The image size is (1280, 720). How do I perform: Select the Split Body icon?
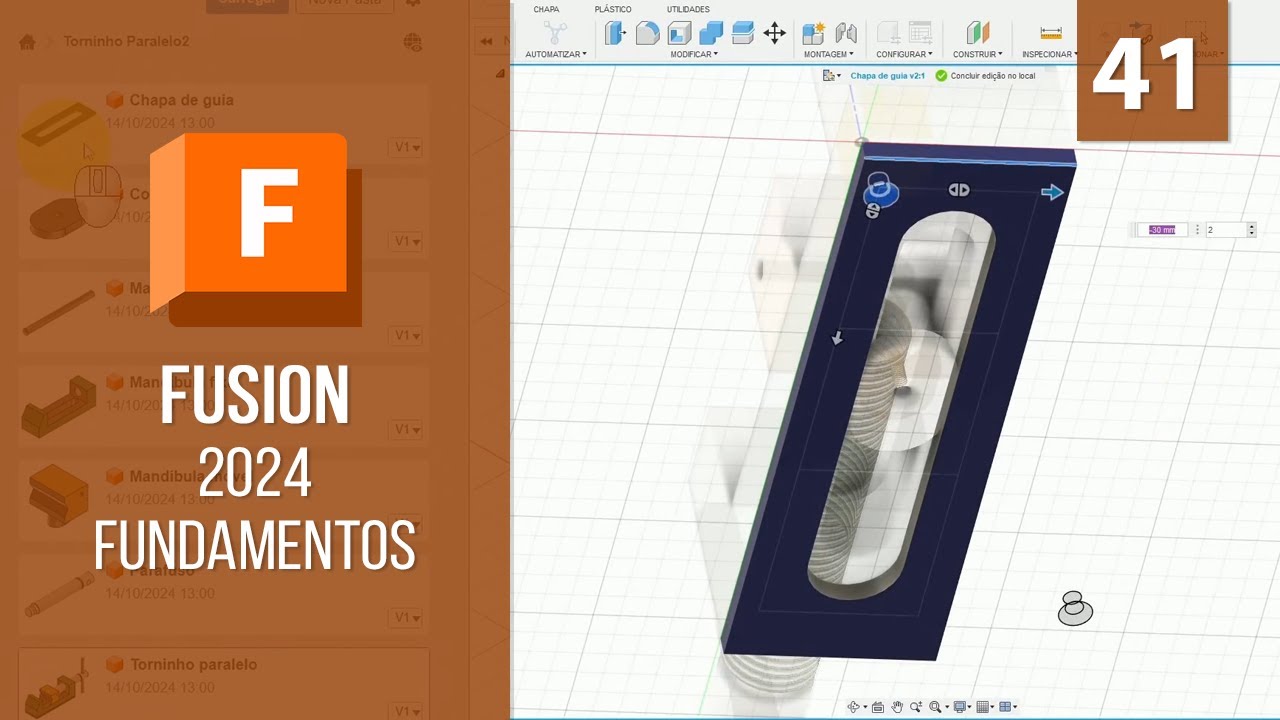[742, 33]
